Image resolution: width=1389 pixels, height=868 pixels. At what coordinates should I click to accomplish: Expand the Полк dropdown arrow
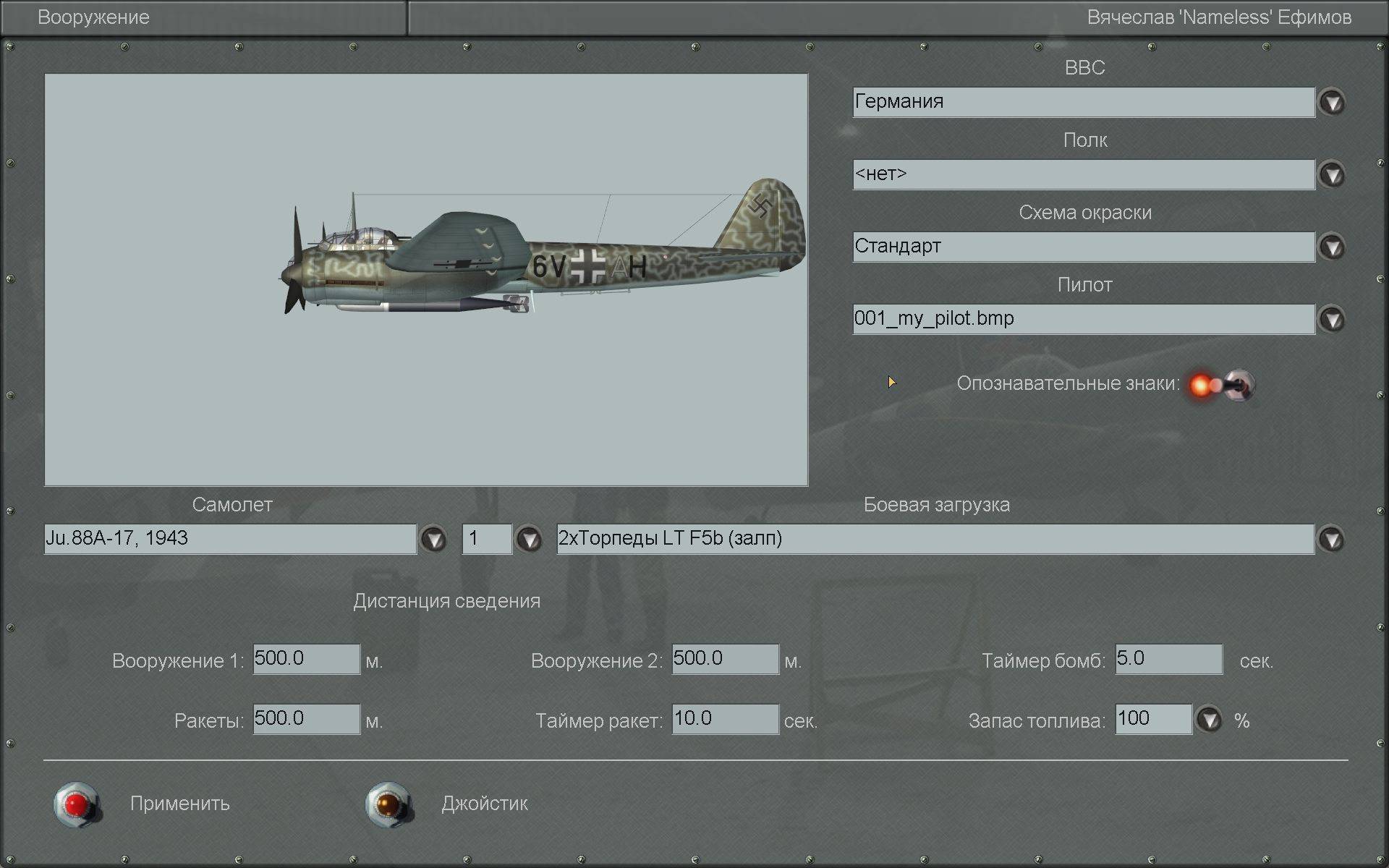click(x=1332, y=174)
